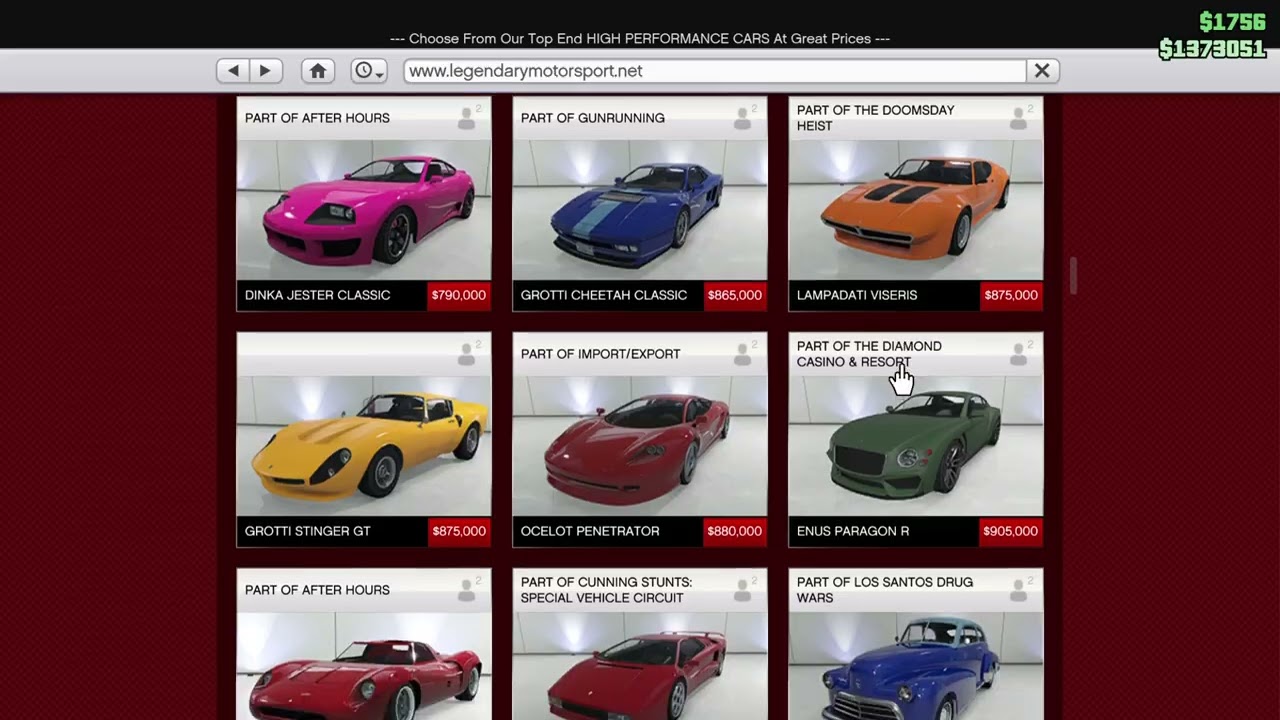The height and width of the screenshot is (720, 1280).
Task: Click the $865,000 price tag
Action: tap(735, 295)
